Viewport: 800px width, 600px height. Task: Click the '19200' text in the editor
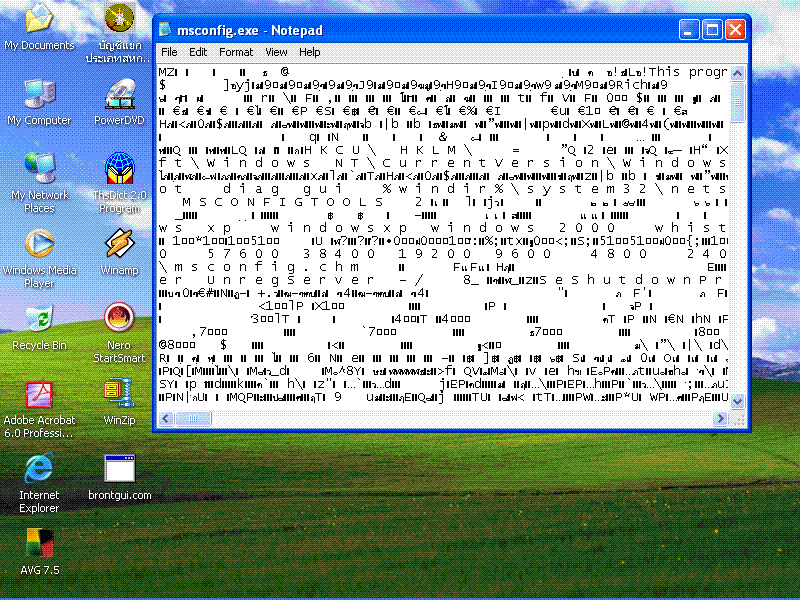(435, 254)
